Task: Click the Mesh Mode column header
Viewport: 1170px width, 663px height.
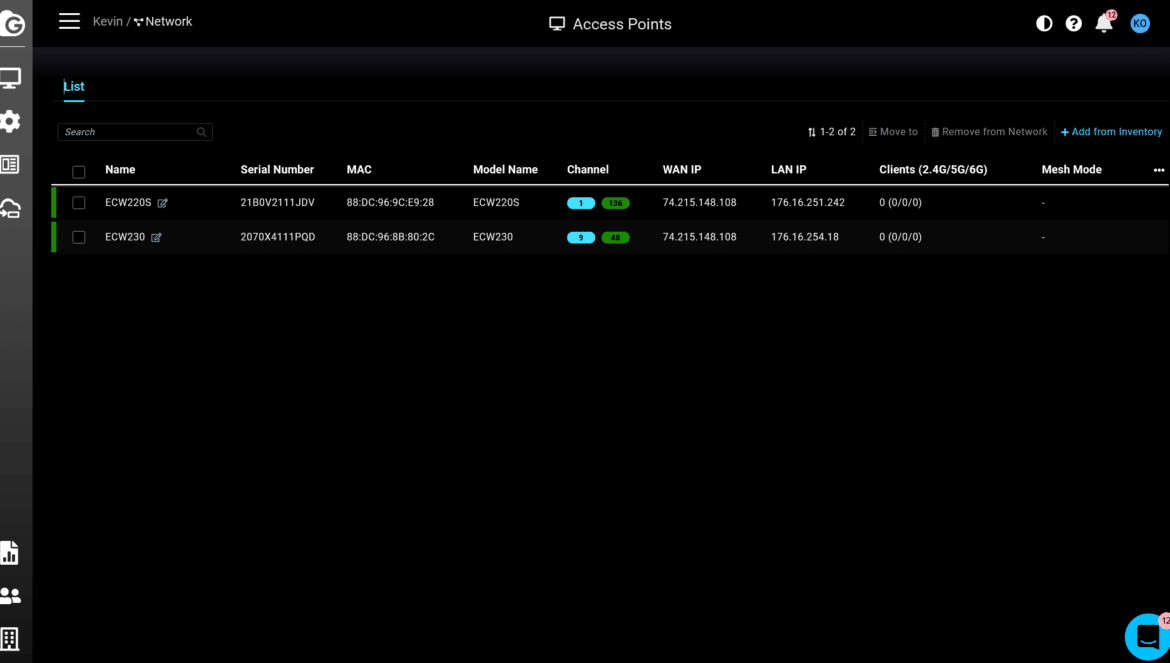Action: coord(1072,170)
